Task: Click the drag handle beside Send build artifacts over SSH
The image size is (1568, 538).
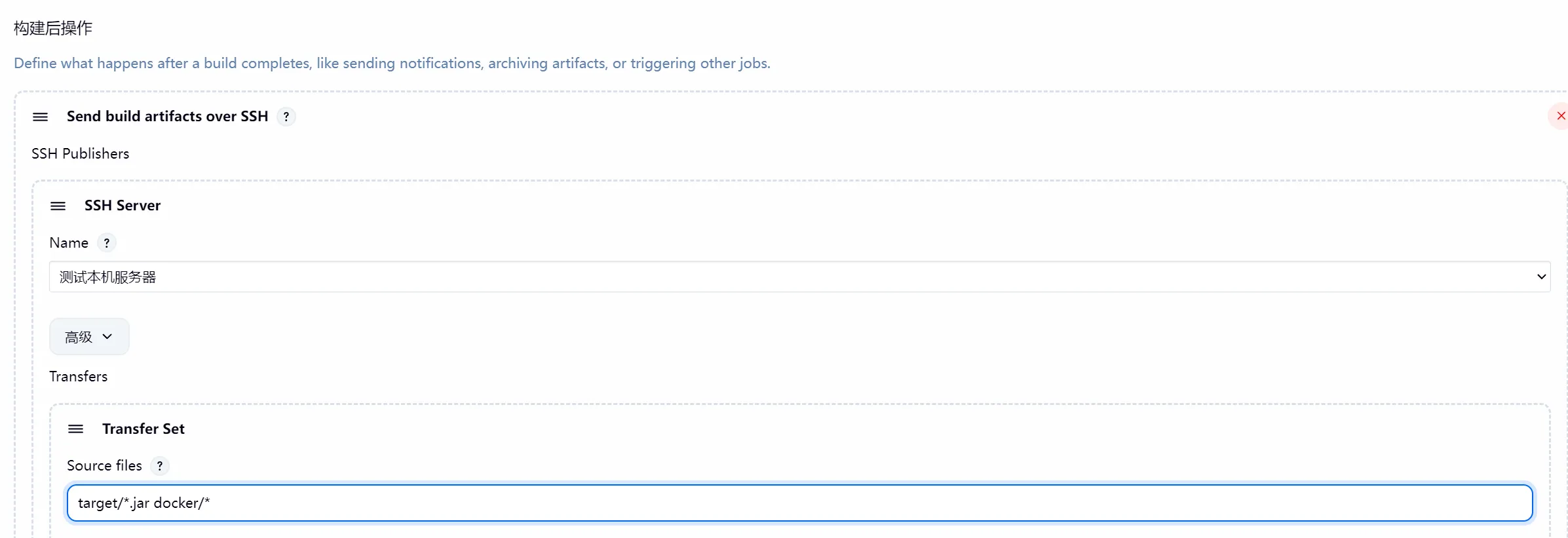Action: (40, 117)
